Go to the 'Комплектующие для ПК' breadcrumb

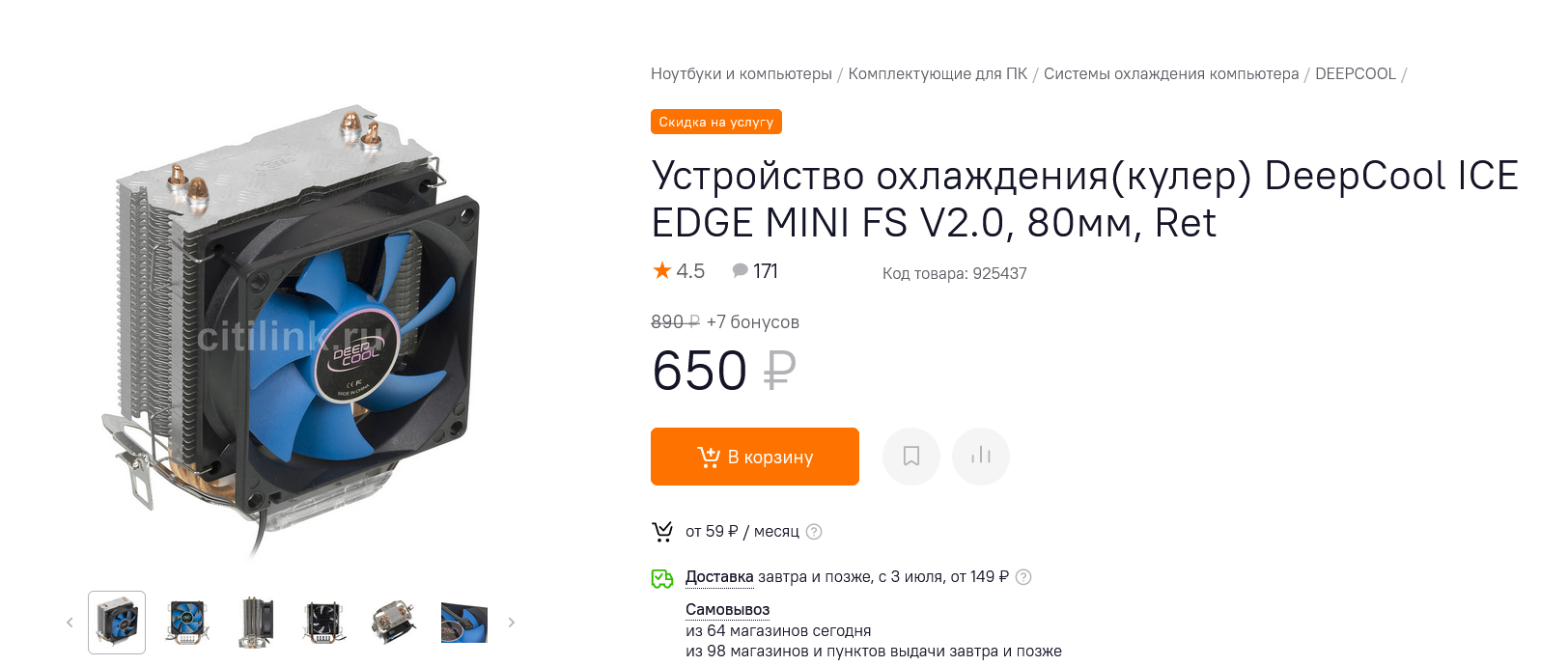(938, 74)
